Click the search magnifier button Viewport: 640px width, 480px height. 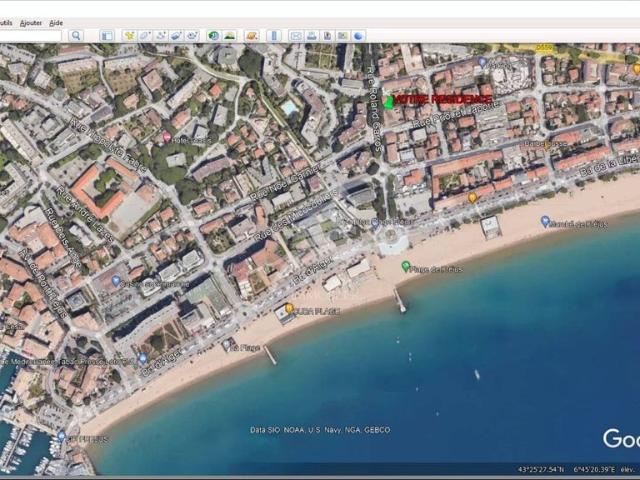pyautogui.click(x=76, y=36)
